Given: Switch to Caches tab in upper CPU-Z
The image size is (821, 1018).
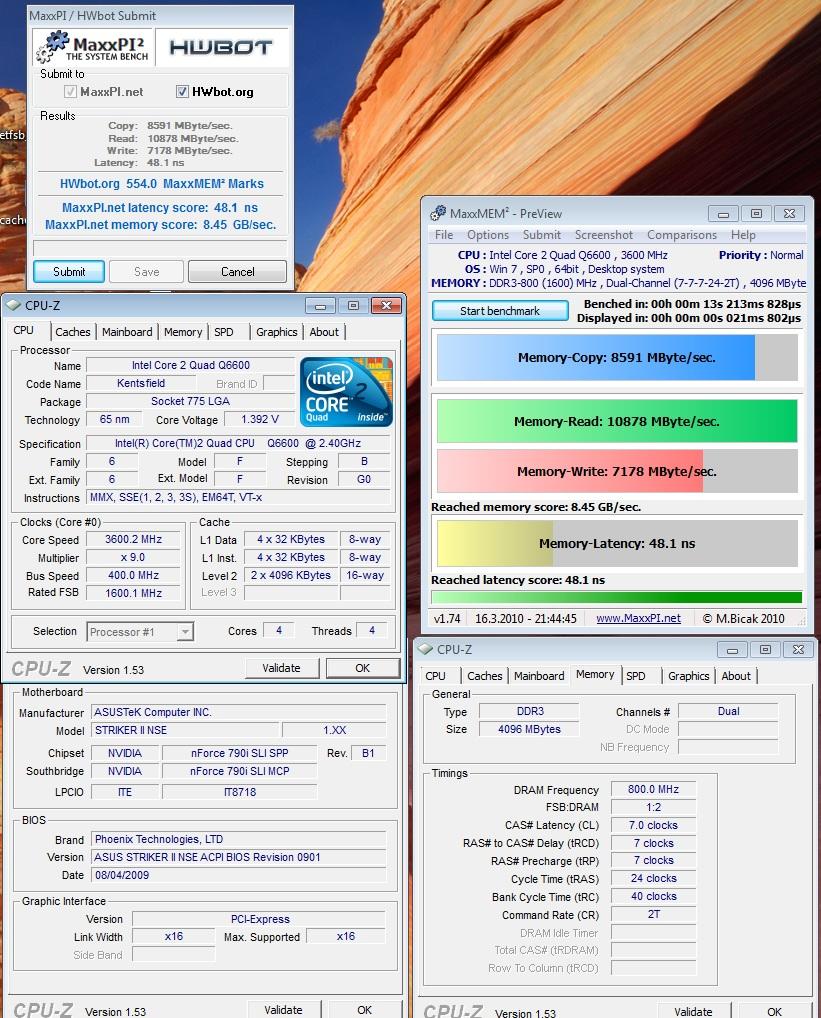Looking at the screenshot, I should tap(73, 332).
